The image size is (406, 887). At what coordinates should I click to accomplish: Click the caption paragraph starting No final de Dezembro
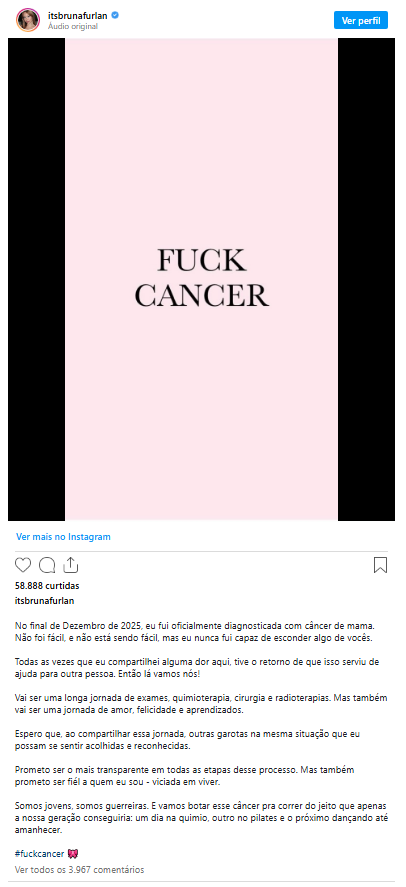[x=195, y=632]
